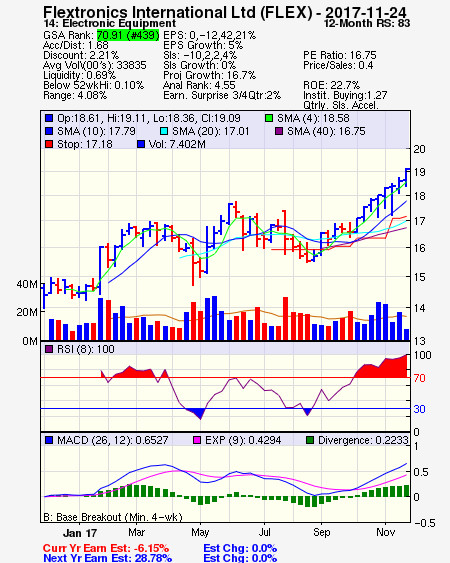Click the green Divergence legend swatch
This screenshot has width=450, height=563.
point(310,440)
